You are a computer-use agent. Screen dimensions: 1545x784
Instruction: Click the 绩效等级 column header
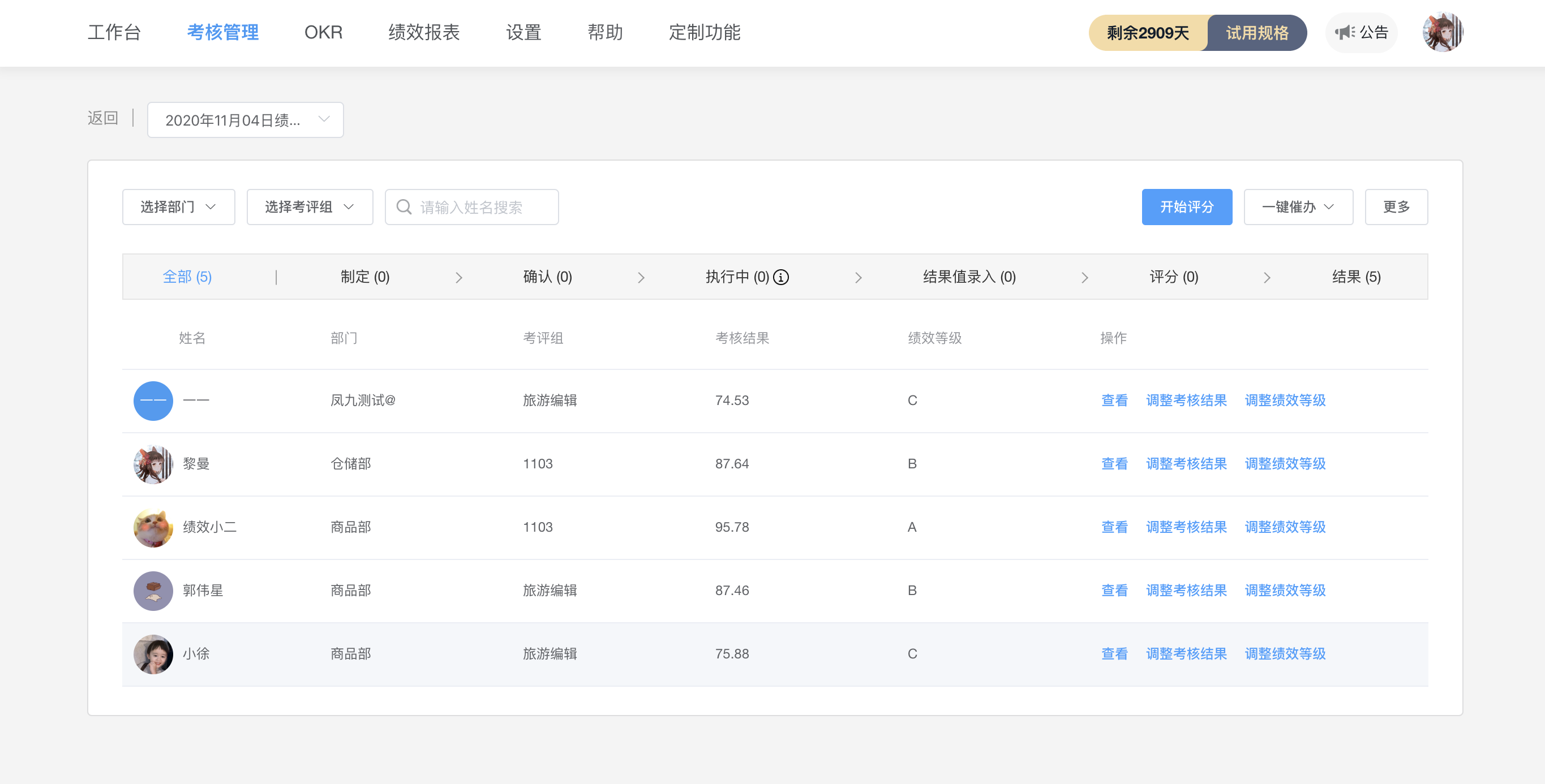pos(934,338)
